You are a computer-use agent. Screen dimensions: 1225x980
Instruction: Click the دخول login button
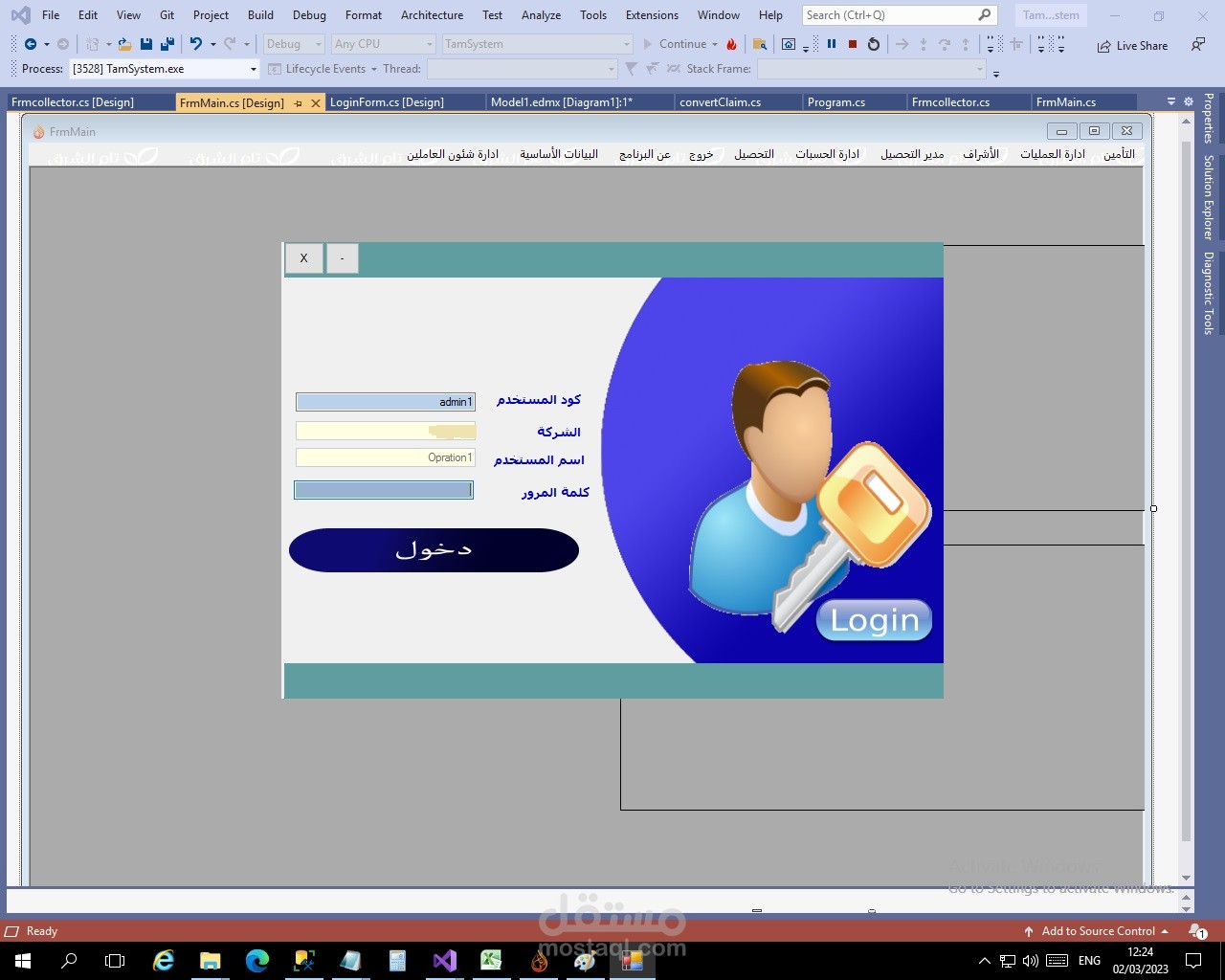434,550
